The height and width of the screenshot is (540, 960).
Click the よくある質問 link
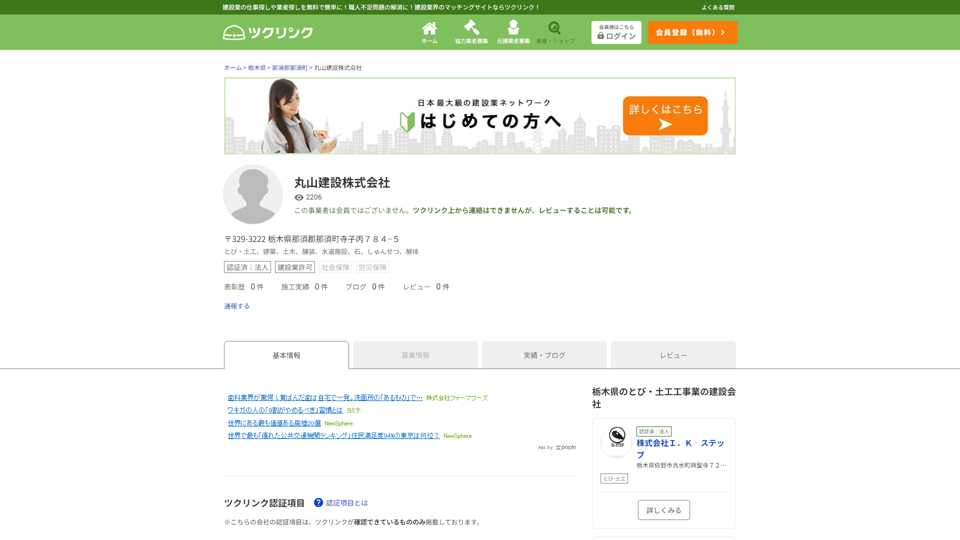pos(717,7)
